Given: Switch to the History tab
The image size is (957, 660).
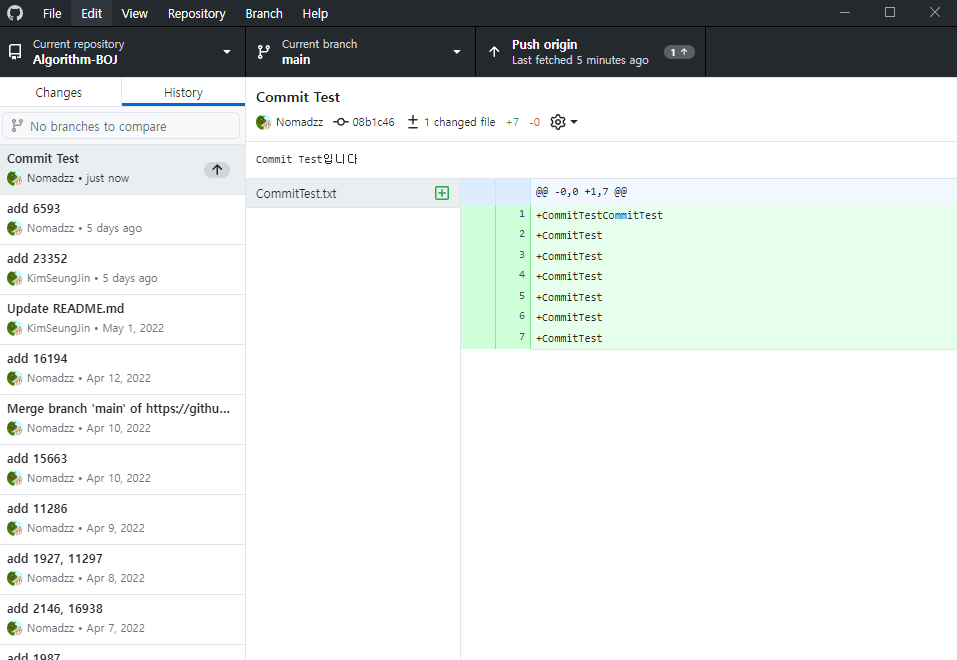Looking at the screenshot, I should pos(183,92).
